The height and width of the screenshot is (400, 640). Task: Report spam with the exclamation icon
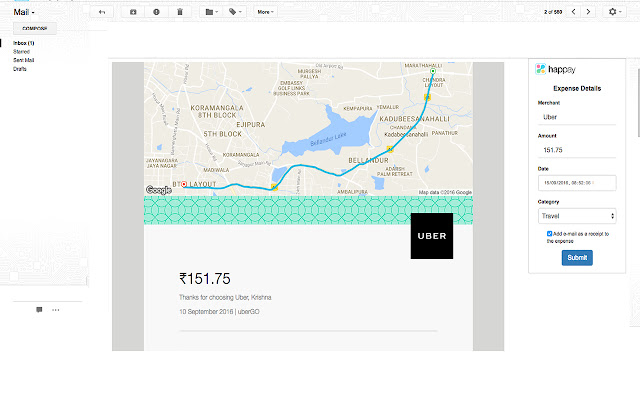(156, 12)
